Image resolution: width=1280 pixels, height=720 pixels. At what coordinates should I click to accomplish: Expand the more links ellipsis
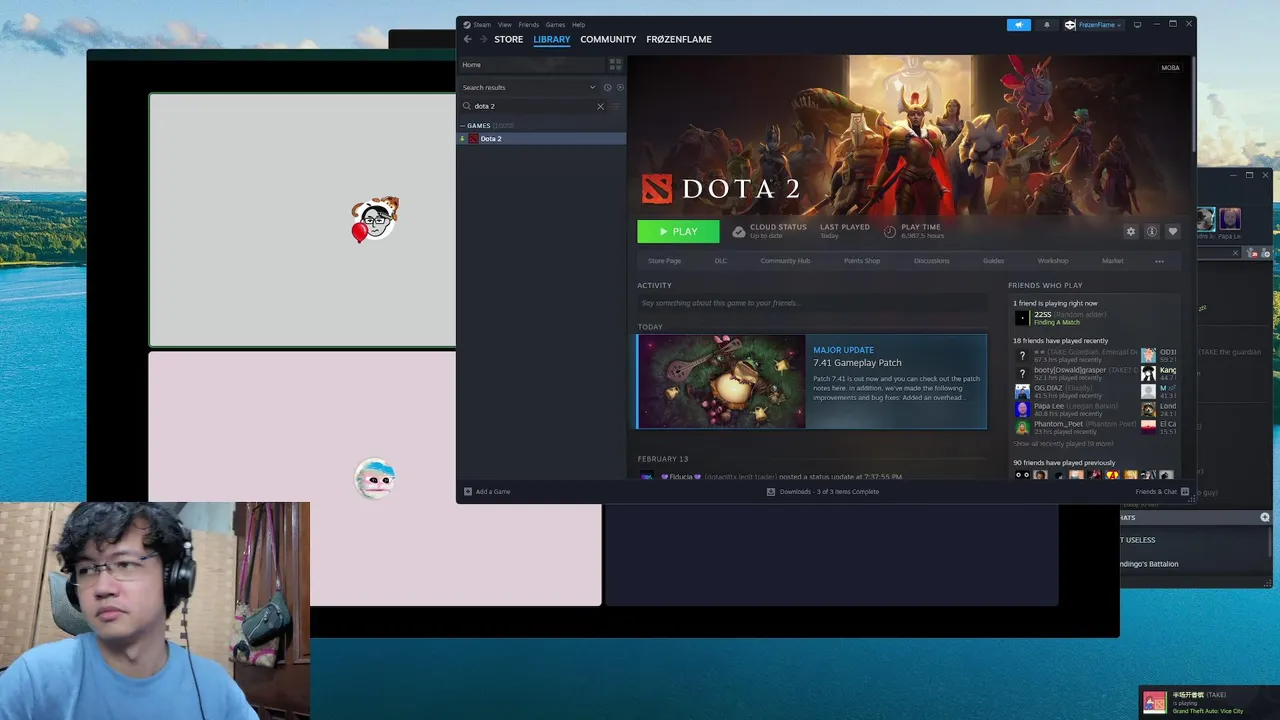click(1159, 261)
